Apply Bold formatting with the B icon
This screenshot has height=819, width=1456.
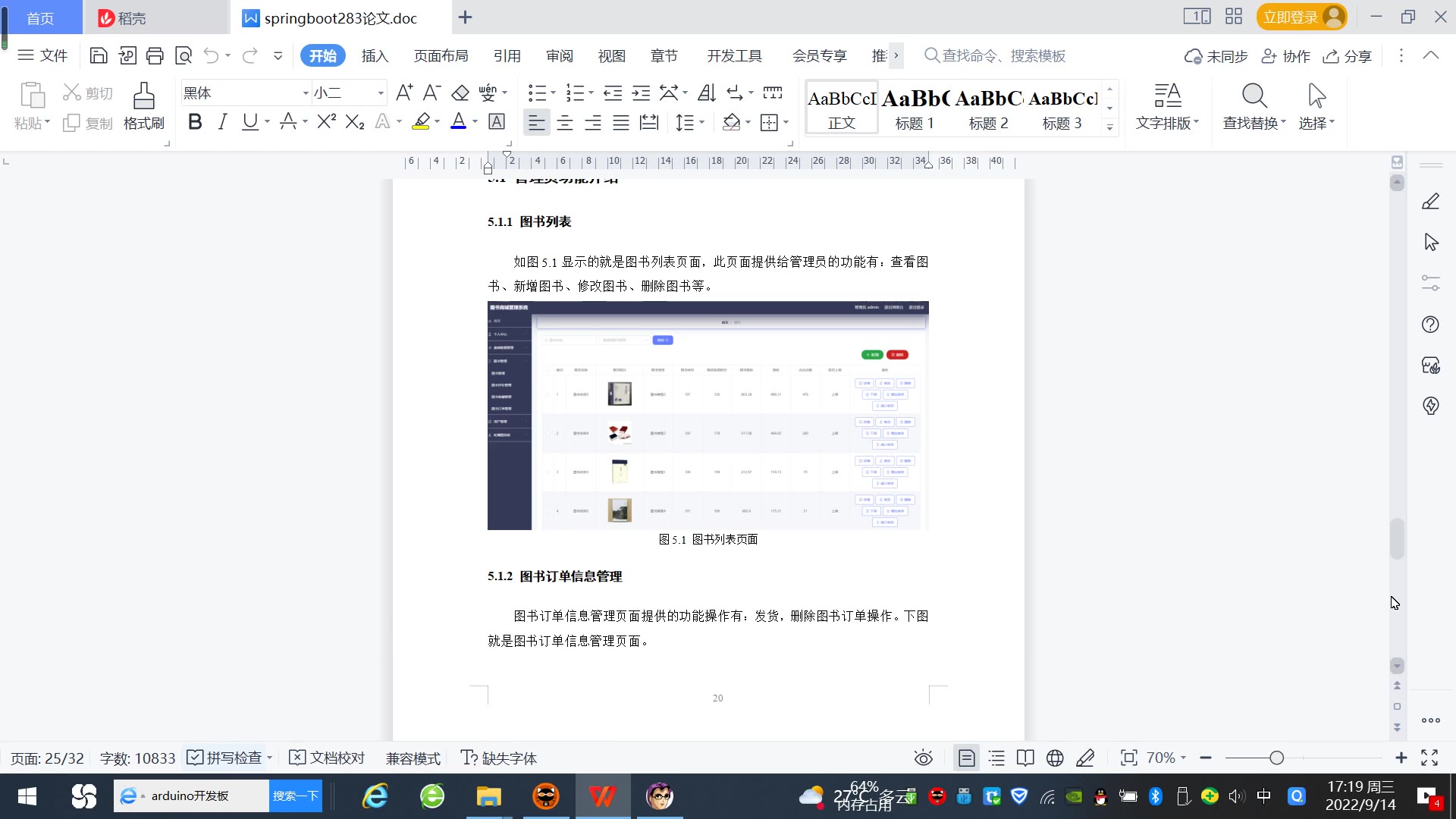195,122
